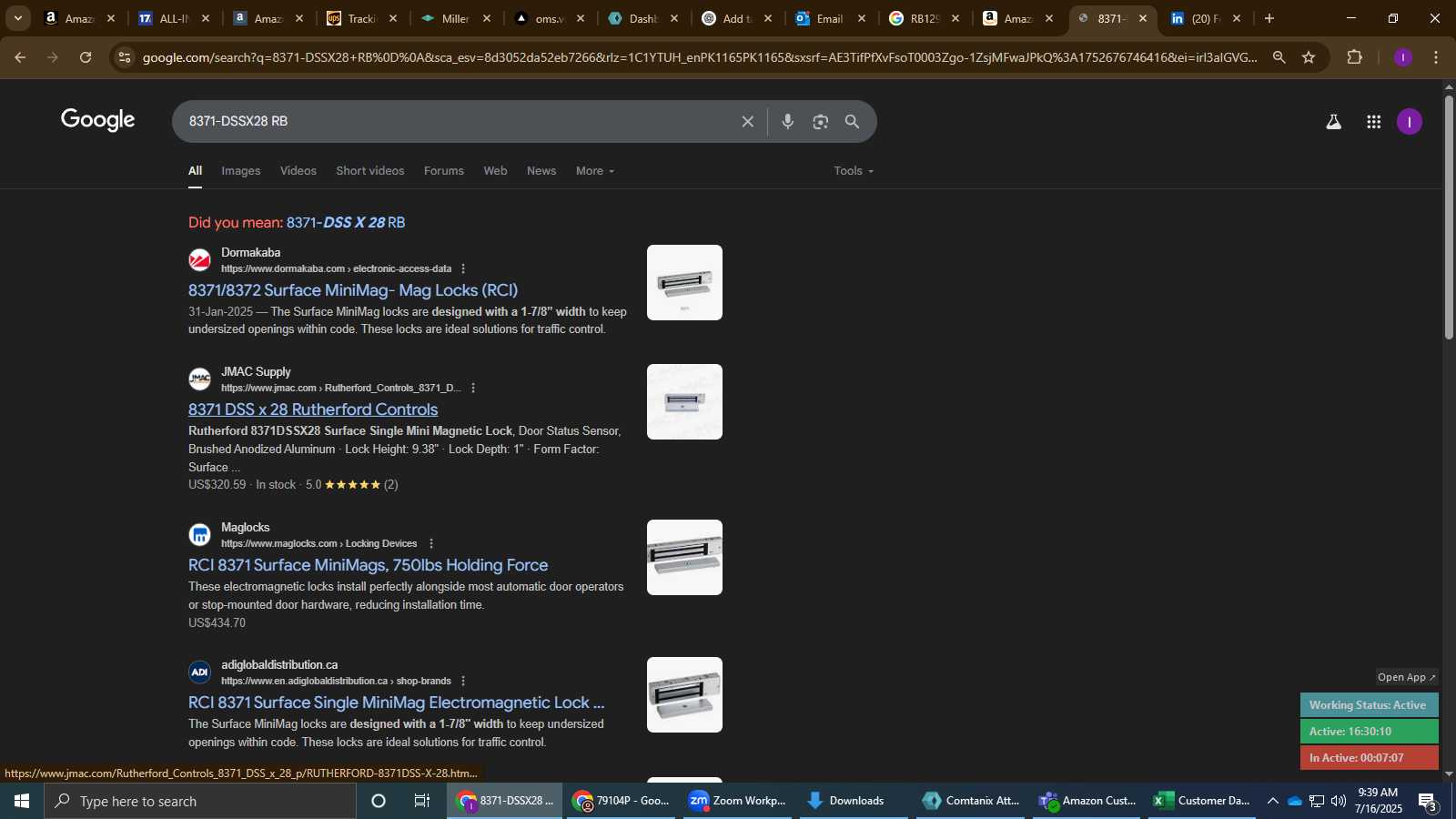Viewport: 1456px width, 819px height.
Task: Open RCI 8371 Surface Single MiniMag link
Action: [x=396, y=703]
